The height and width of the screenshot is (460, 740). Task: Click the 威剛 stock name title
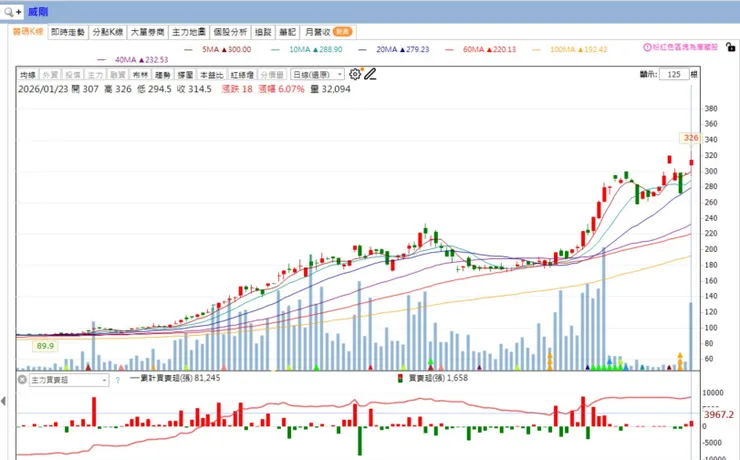(x=38, y=12)
